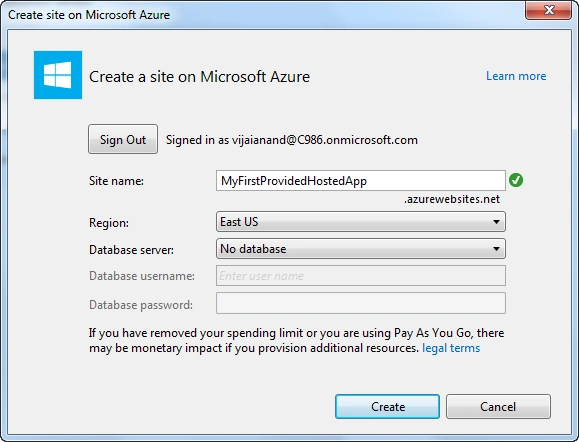This screenshot has height=442, width=579.
Task: Expand the arrow on the Region dropdown
Action: coord(496,222)
